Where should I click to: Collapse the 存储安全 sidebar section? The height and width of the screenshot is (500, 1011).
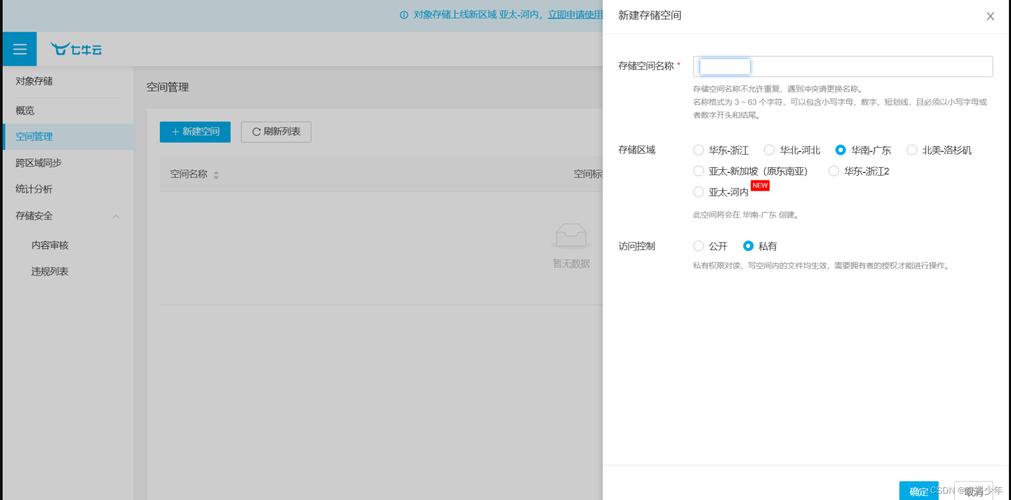point(116,216)
